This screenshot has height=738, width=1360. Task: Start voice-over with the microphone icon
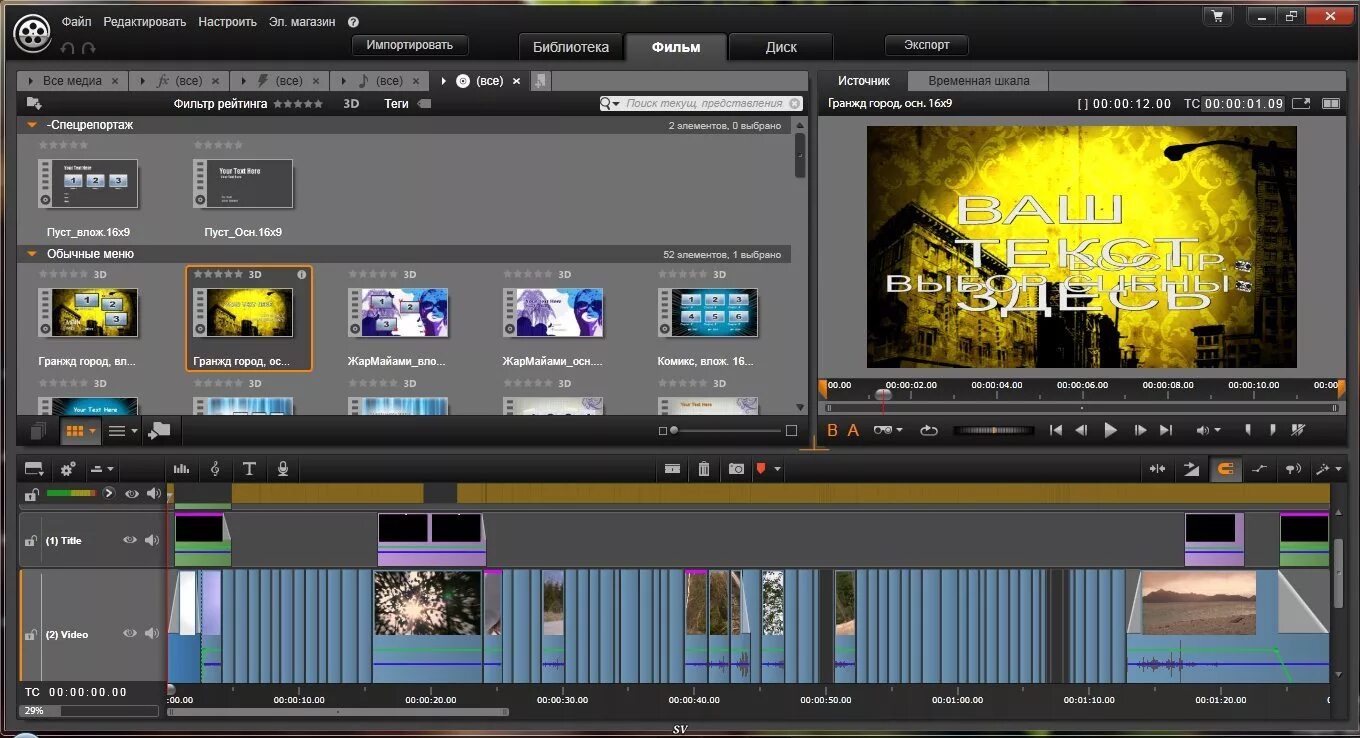(x=283, y=468)
